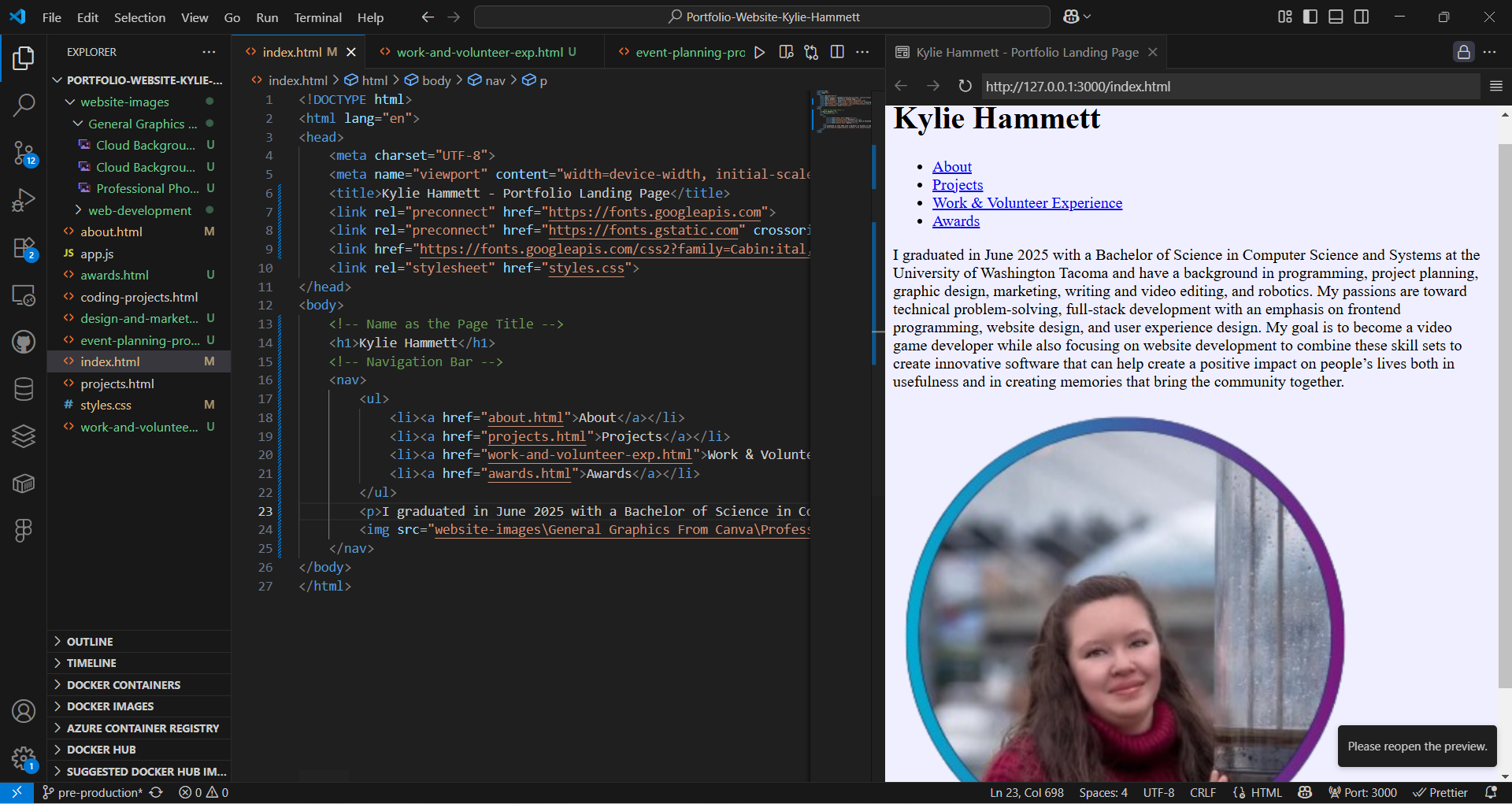Image resolution: width=1512 pixels, height=804 pixels.
Task: Expand the DOCKER HUB section
Action: 139,750
